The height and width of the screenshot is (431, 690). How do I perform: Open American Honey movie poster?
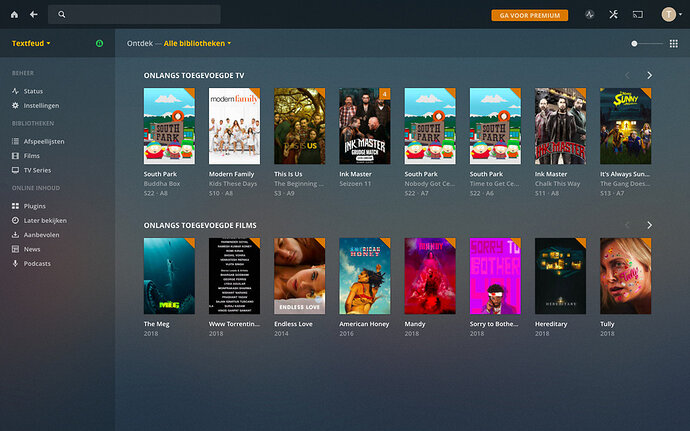pos(365,276)
